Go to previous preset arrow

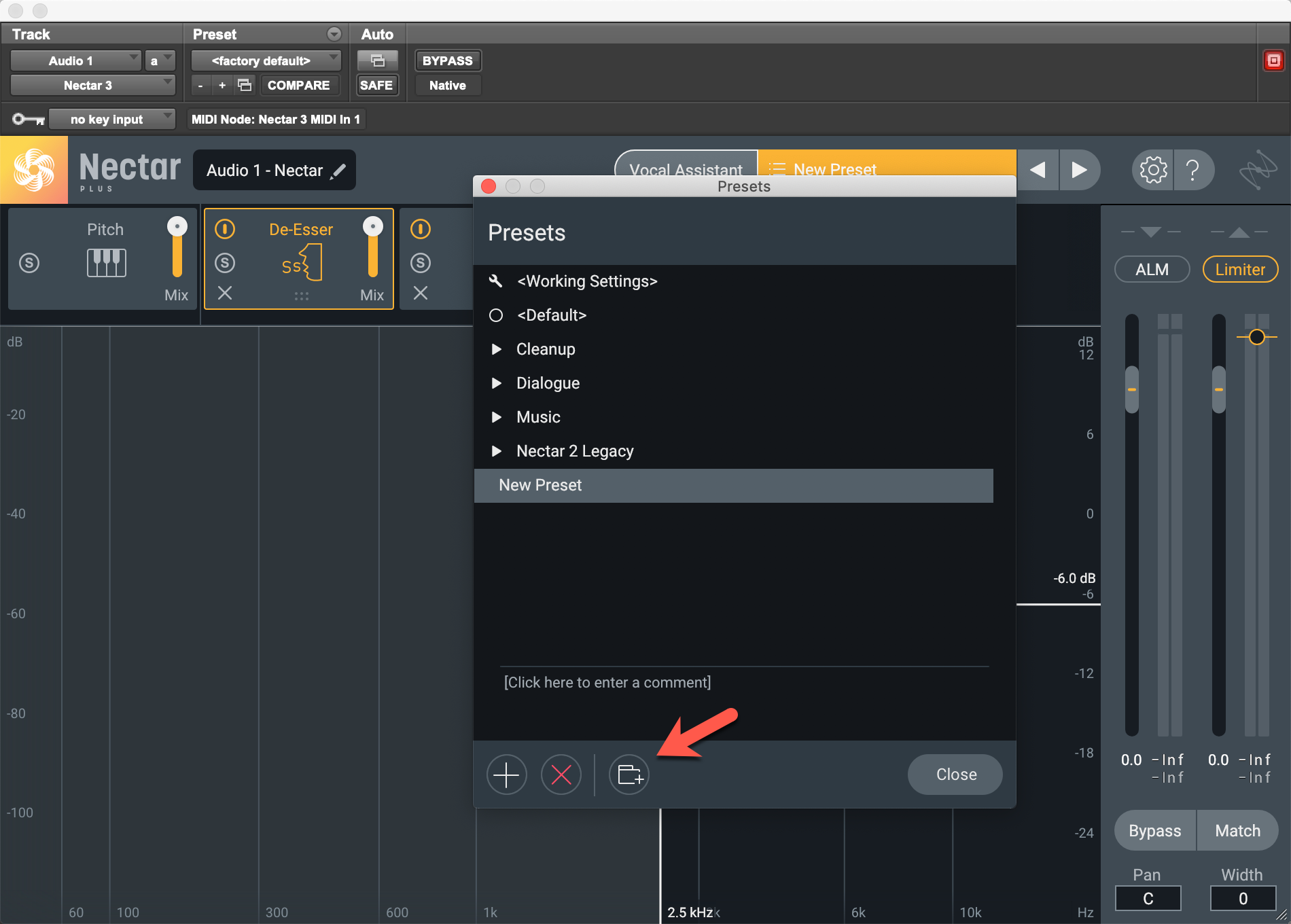pos(1038,170)
